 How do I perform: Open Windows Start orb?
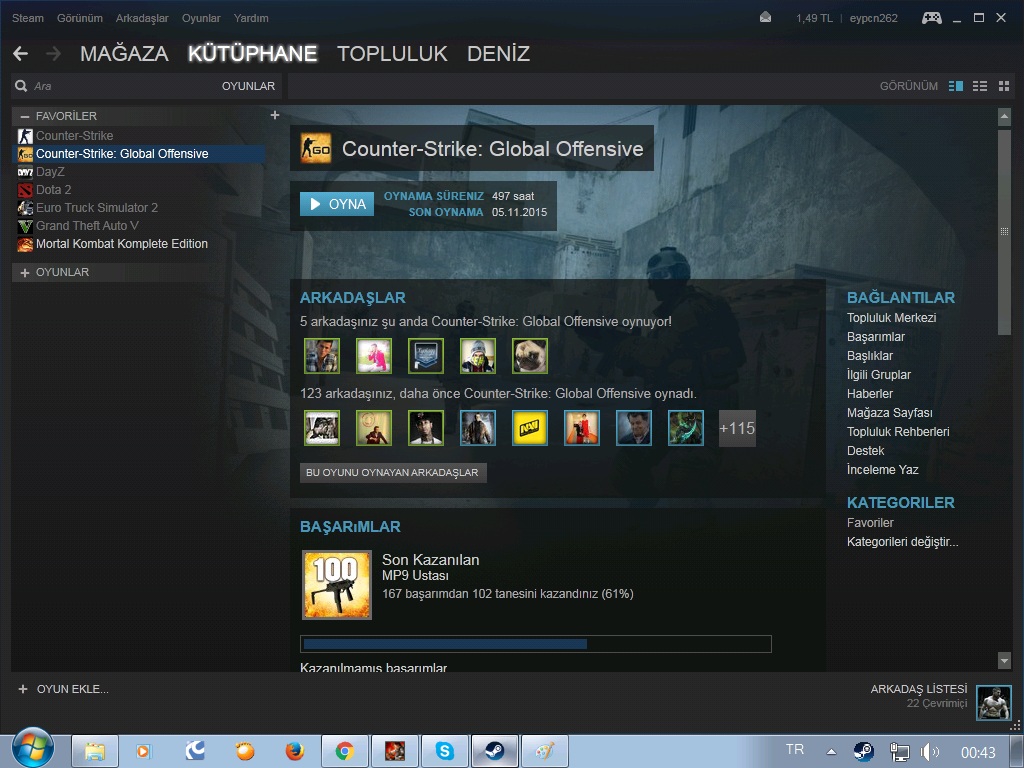click(x=31, y=748)
